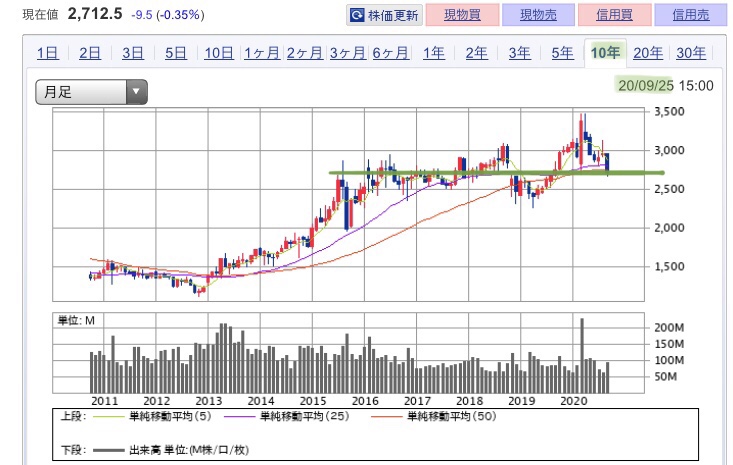The width and height of the screenshot is (733, 465).
Task: Switch to the 6ヶ月 tab
Action: coord(390,54)
